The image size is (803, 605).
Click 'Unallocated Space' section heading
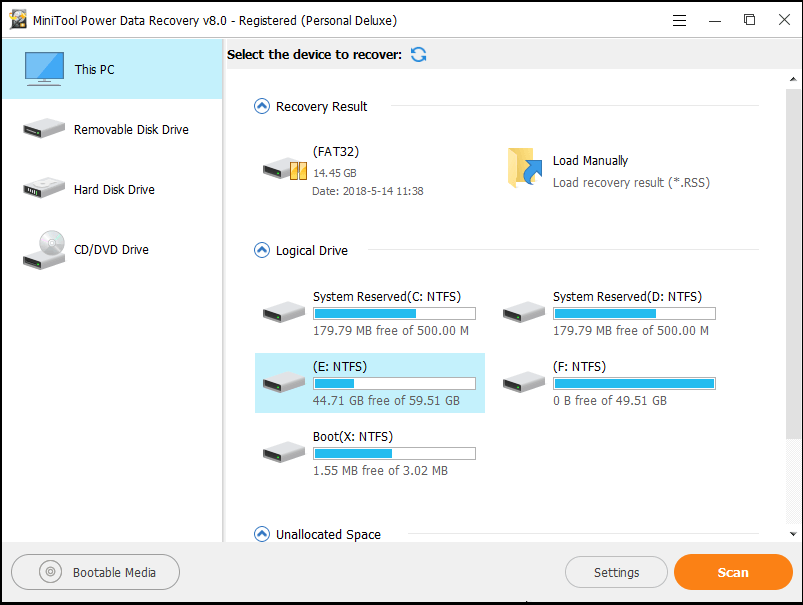coord(328,534)
